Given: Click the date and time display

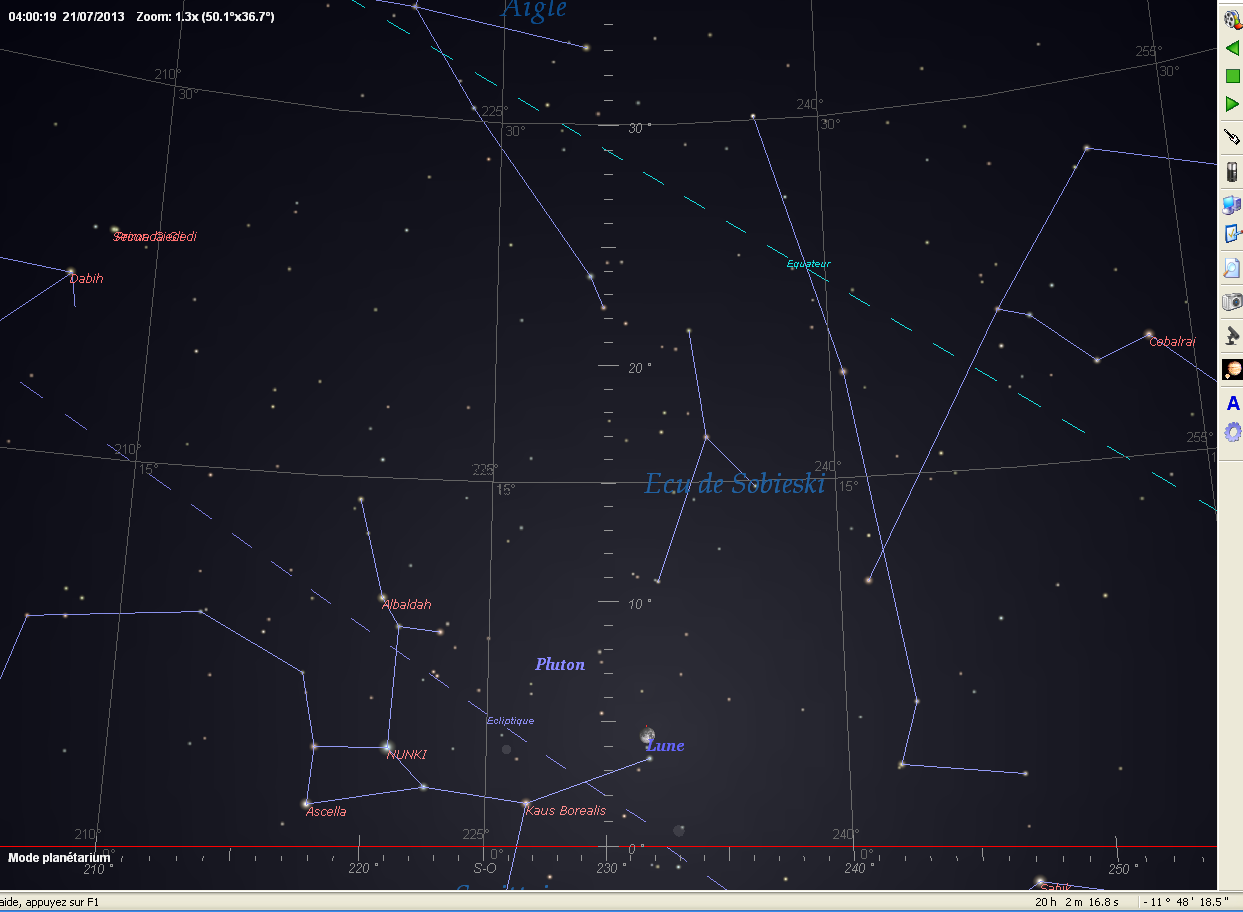Looking at the screenshot, I should [x=66, y=17].
